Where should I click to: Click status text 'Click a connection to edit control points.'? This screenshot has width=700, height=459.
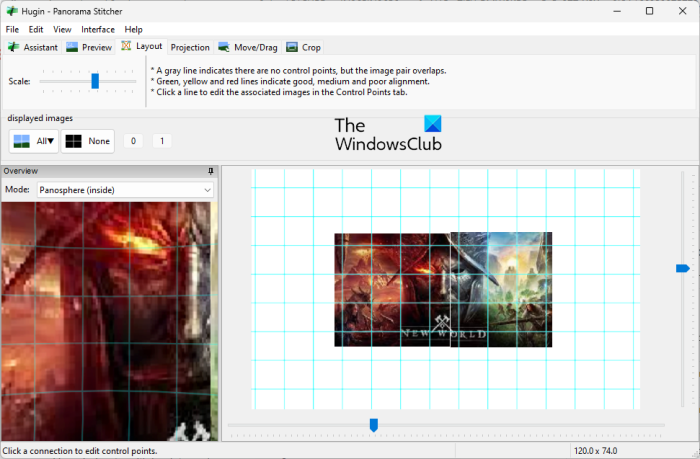(80, 451)
